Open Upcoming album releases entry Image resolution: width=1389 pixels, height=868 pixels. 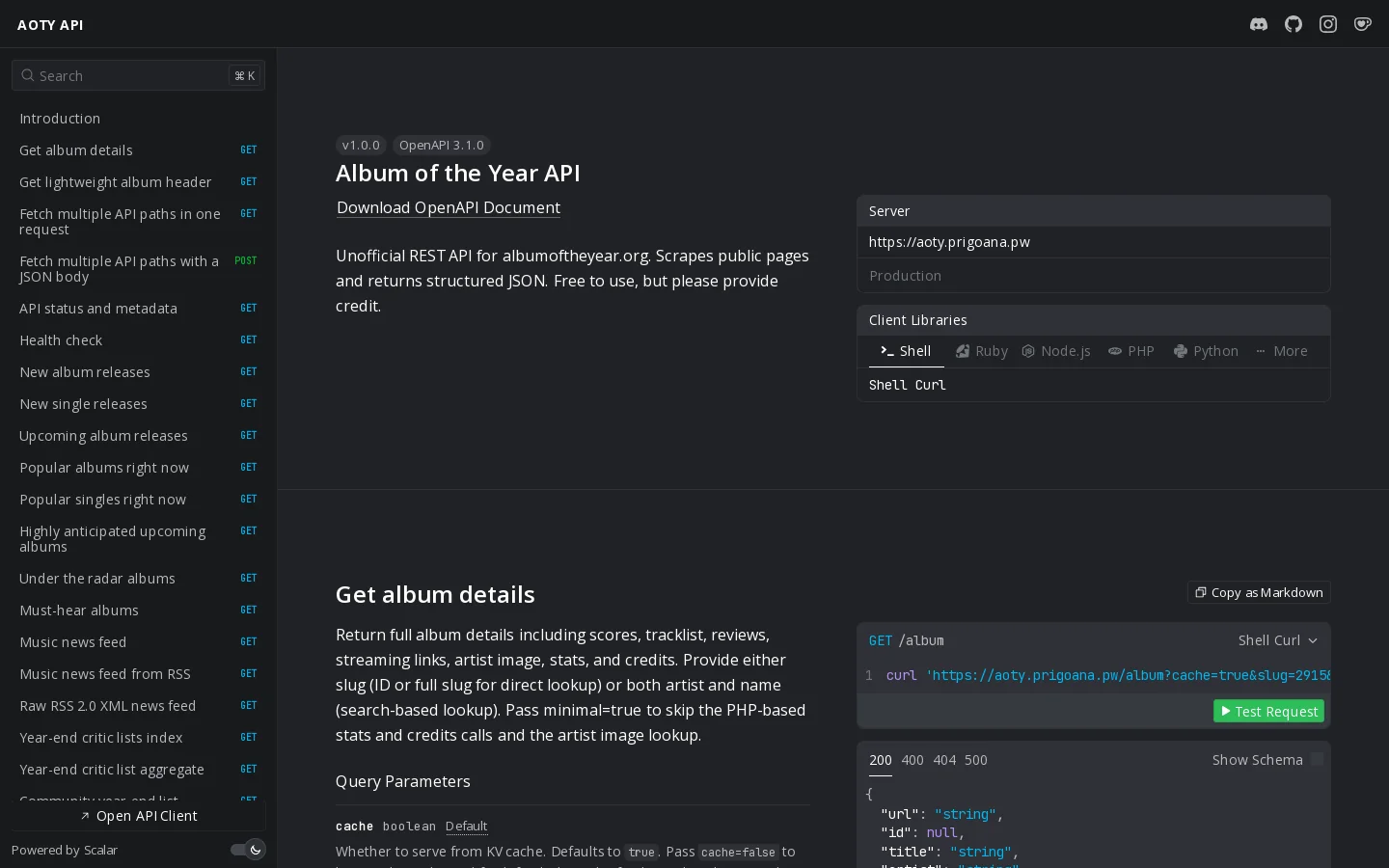[x=138, y=436]
